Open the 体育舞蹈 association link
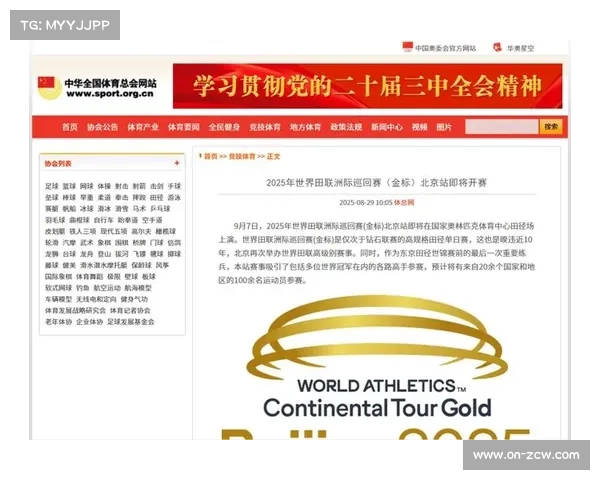 [90, 276]
